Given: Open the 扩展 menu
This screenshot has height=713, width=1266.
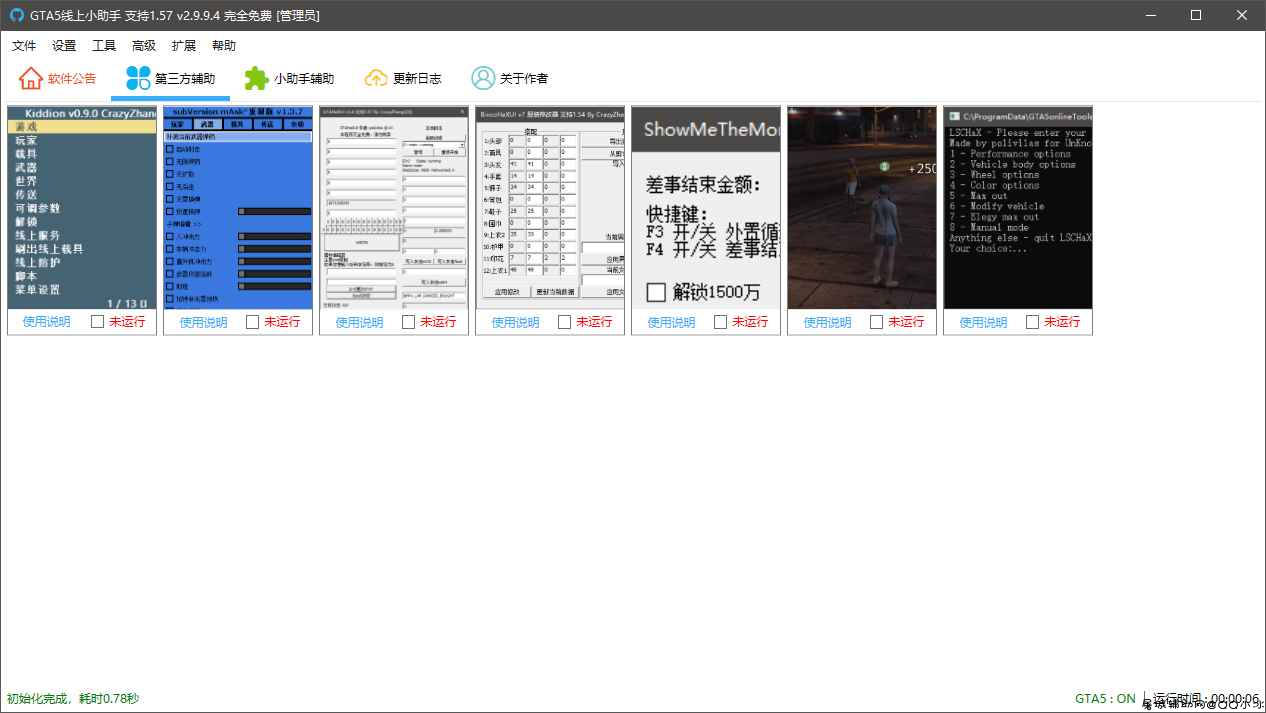Looking at the screenshot, I should click(x=184, y=46).
